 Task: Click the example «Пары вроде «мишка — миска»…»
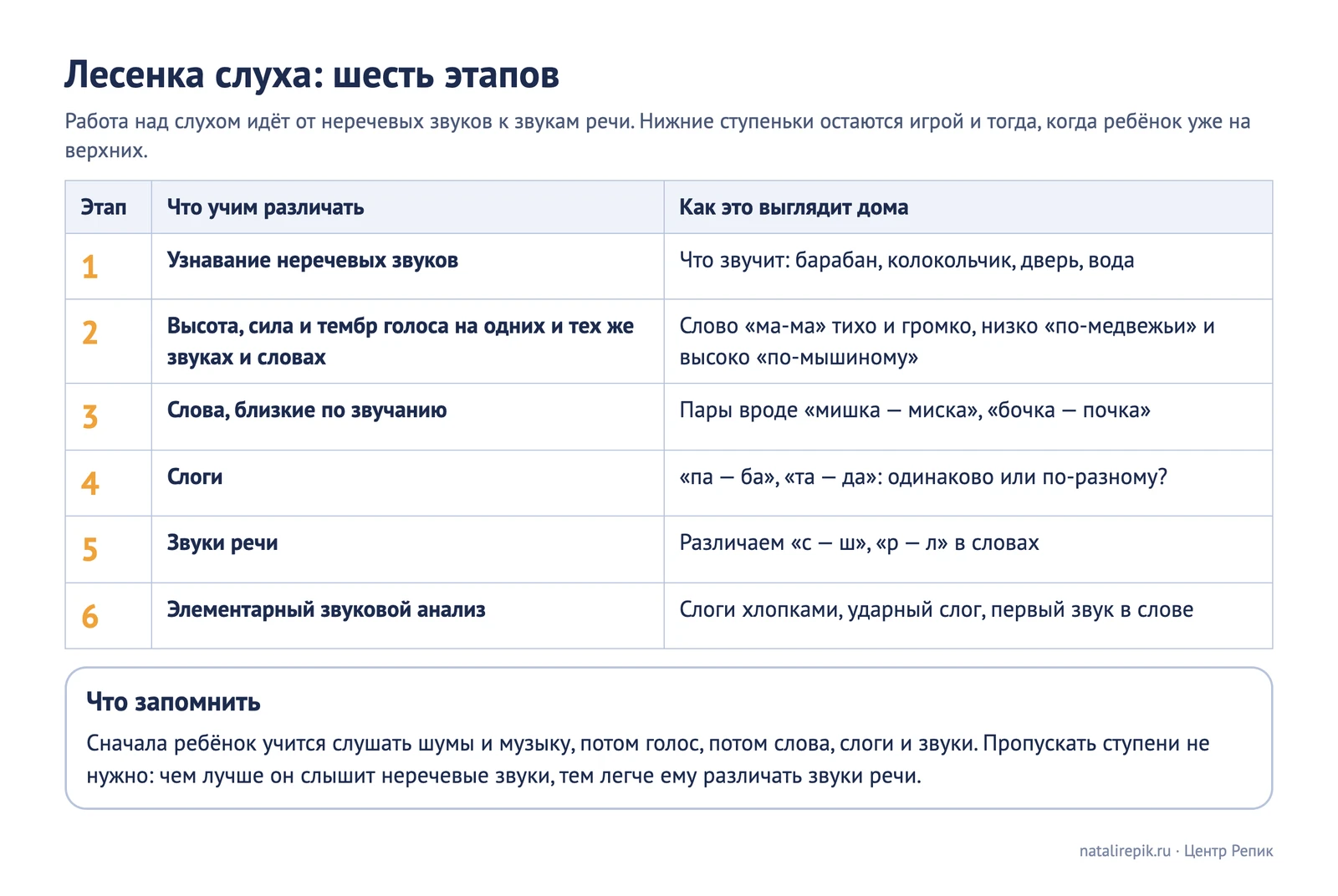pos(915,410)
